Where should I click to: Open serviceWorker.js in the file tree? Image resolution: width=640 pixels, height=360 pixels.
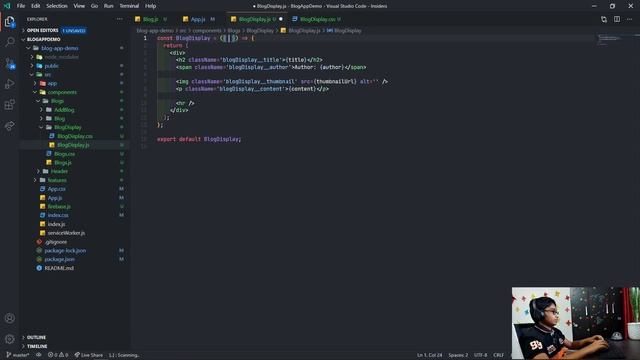tap(66, 233)
